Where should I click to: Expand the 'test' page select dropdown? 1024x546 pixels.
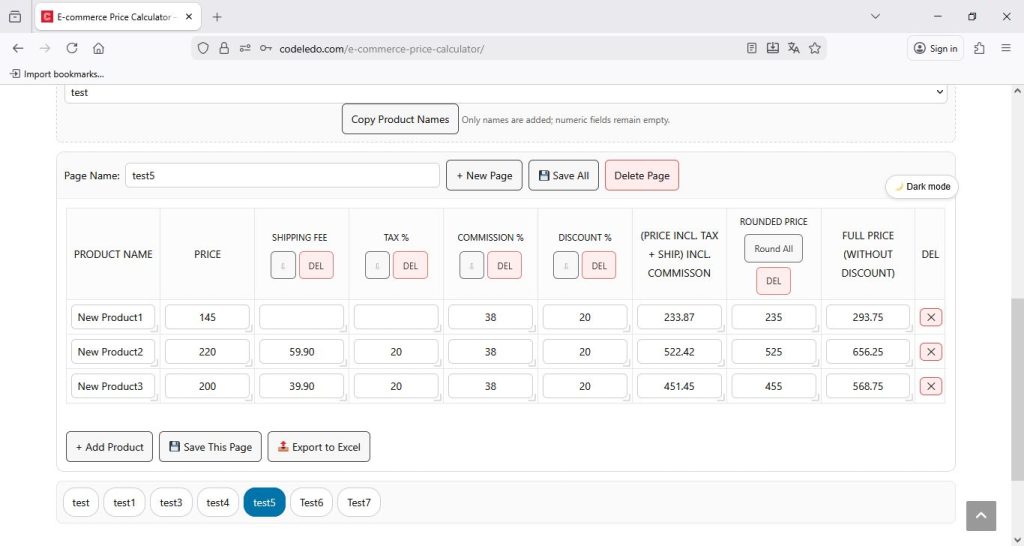[x=505, y=92]
